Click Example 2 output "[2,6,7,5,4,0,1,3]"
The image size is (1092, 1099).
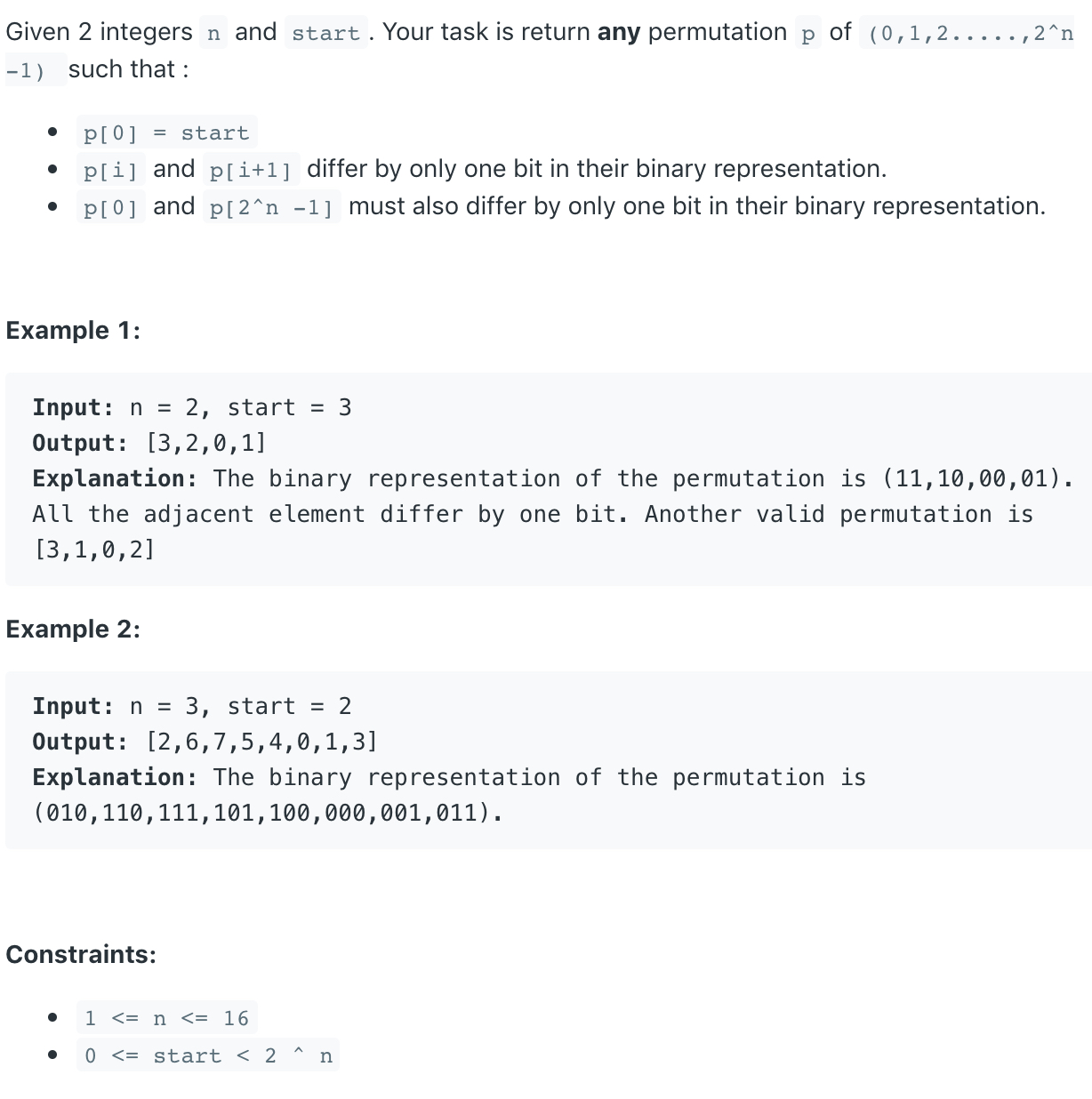pos(261,742)
